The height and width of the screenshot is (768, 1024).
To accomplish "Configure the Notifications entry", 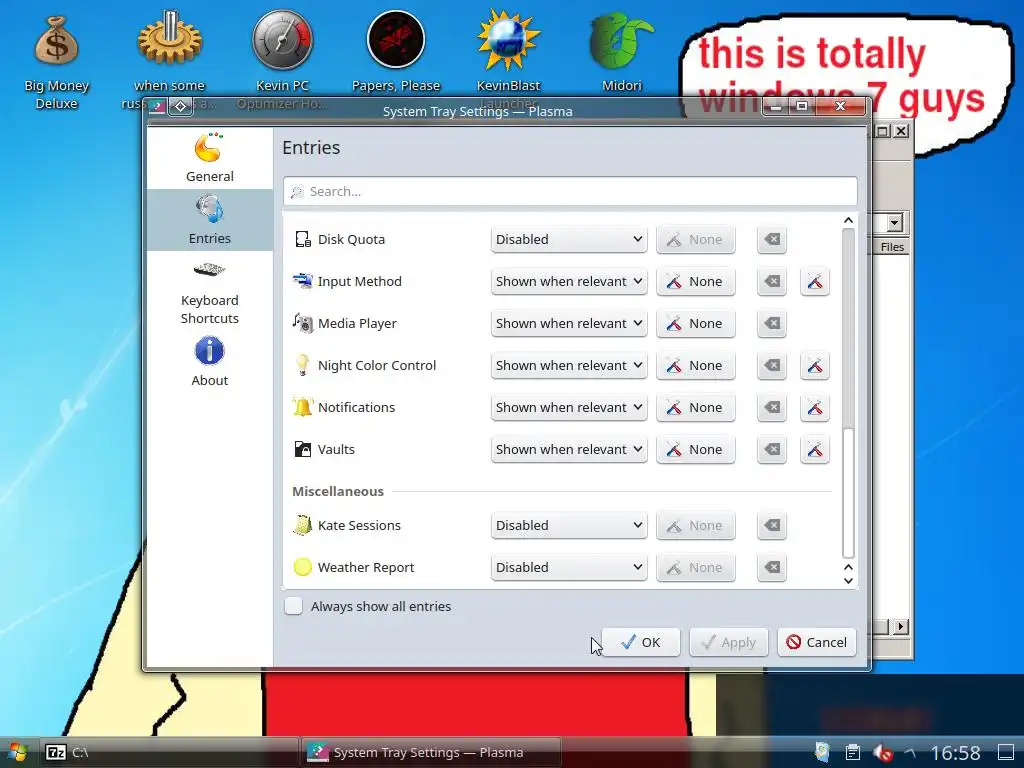I will (x=815, y=408).
